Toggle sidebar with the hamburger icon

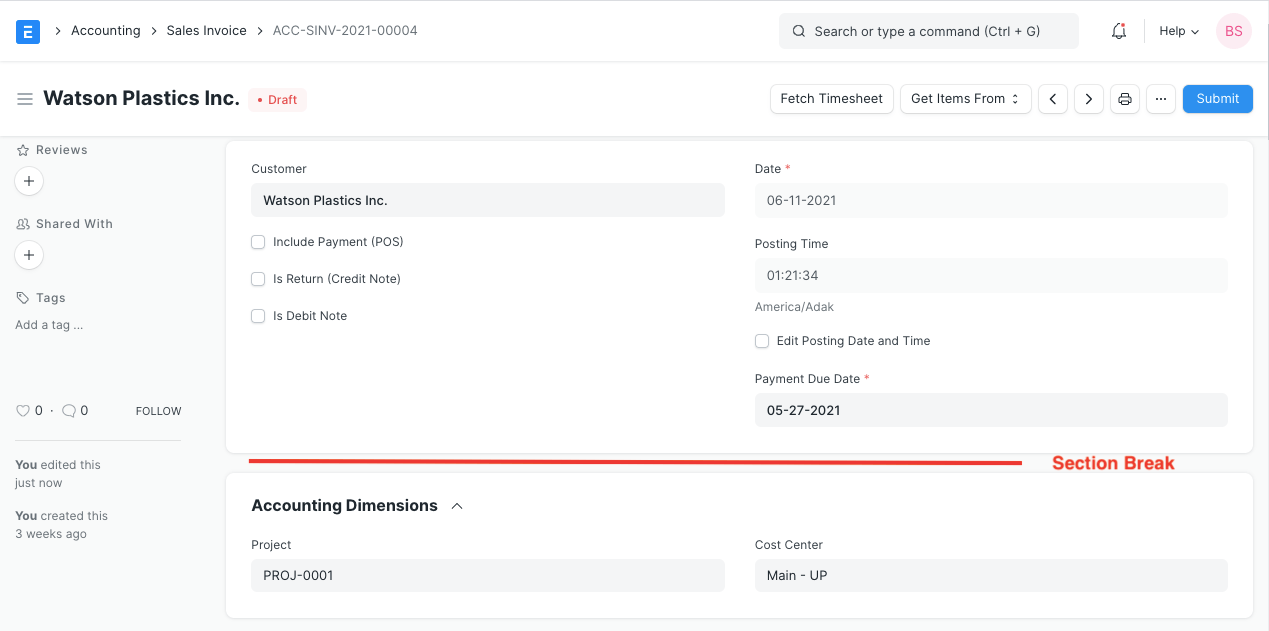pos(25,99)
